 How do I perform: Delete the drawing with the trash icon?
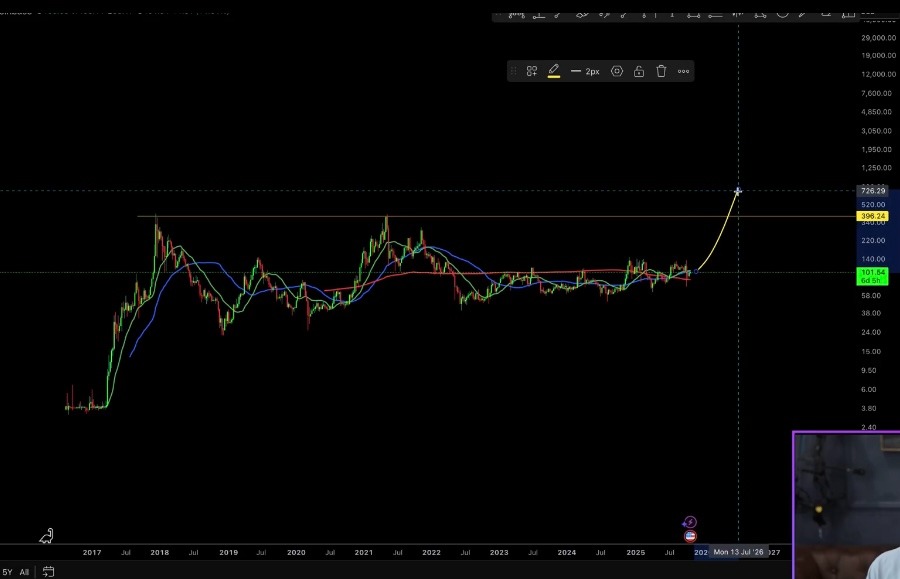point(661,71)
